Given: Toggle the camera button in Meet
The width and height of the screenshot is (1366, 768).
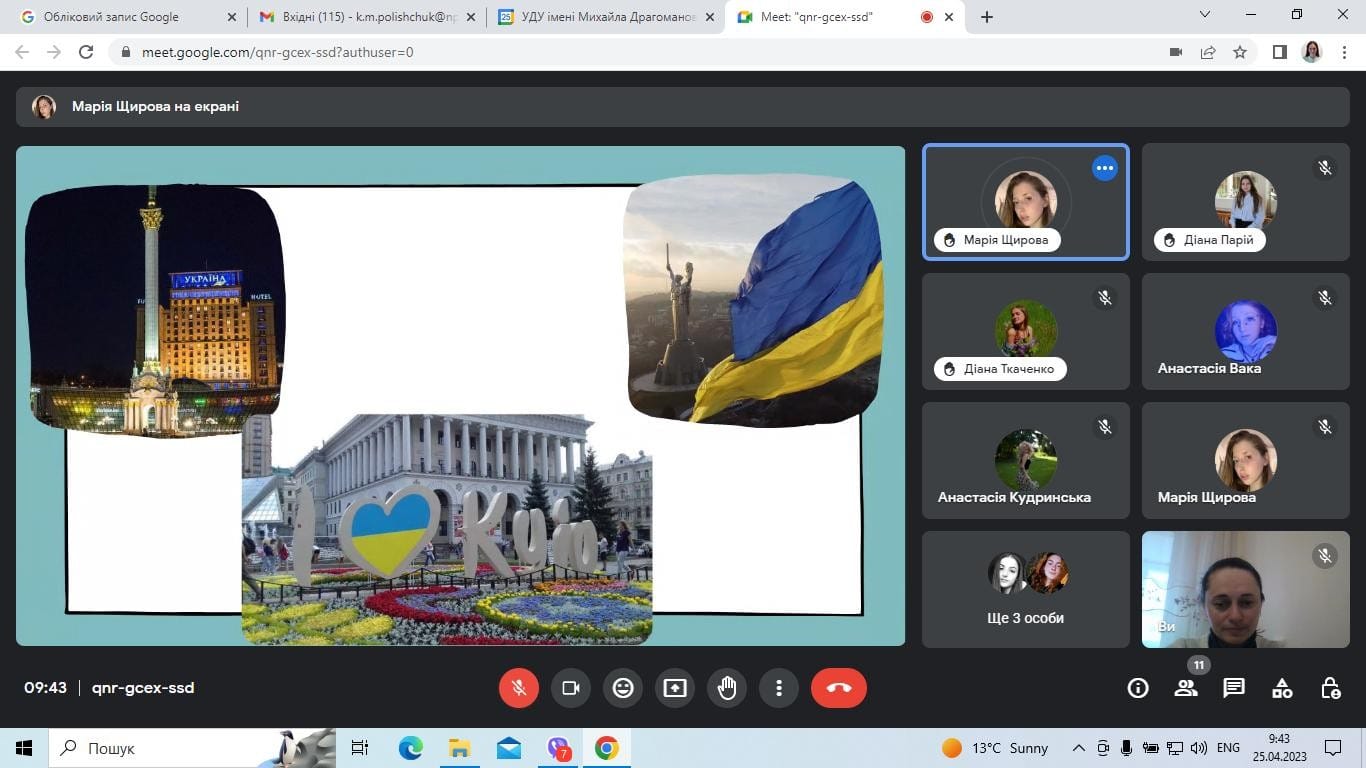Looking at the screenshot, I should coord(571,688).
